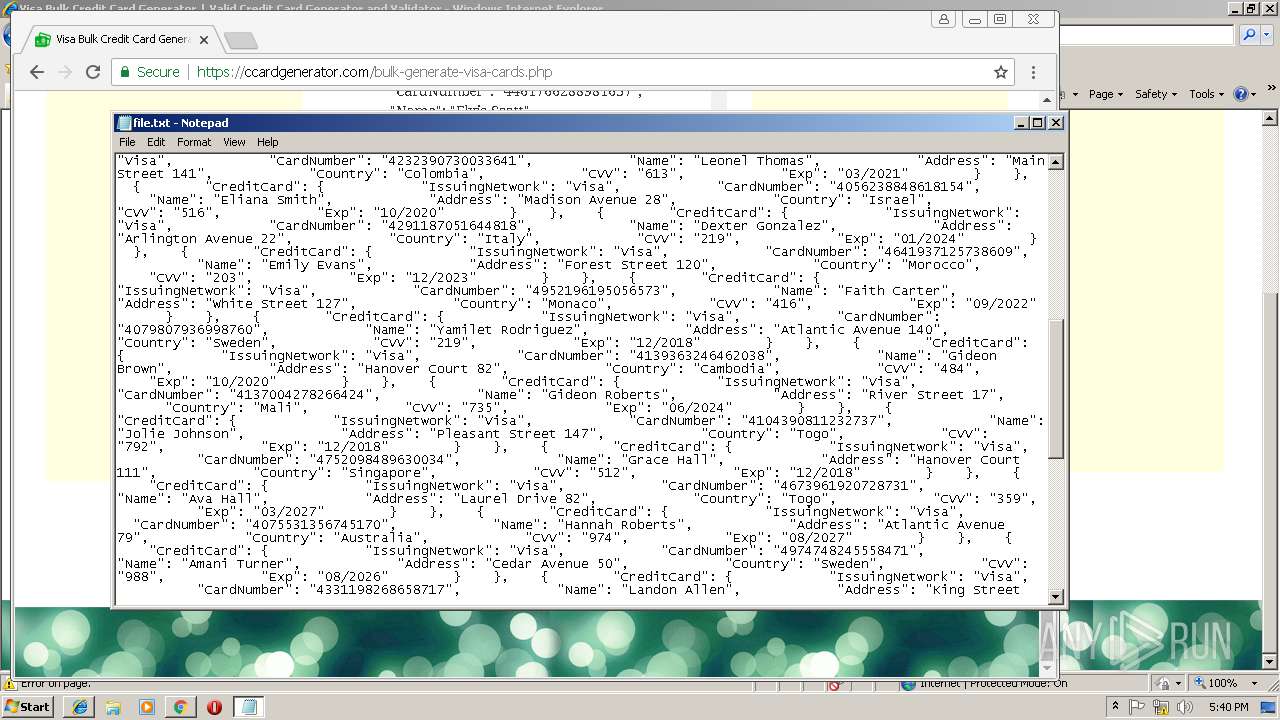Open Internet Explorer from the taskbar
The width and height of the screenshot is (1280, 720).
pyautogui.click(x=80, y=706)
